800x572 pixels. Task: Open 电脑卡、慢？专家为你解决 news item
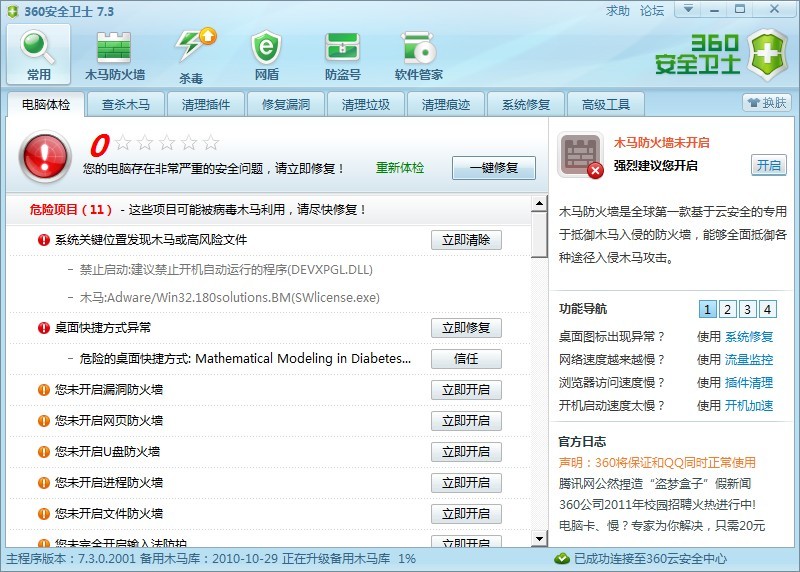(662, 526)
